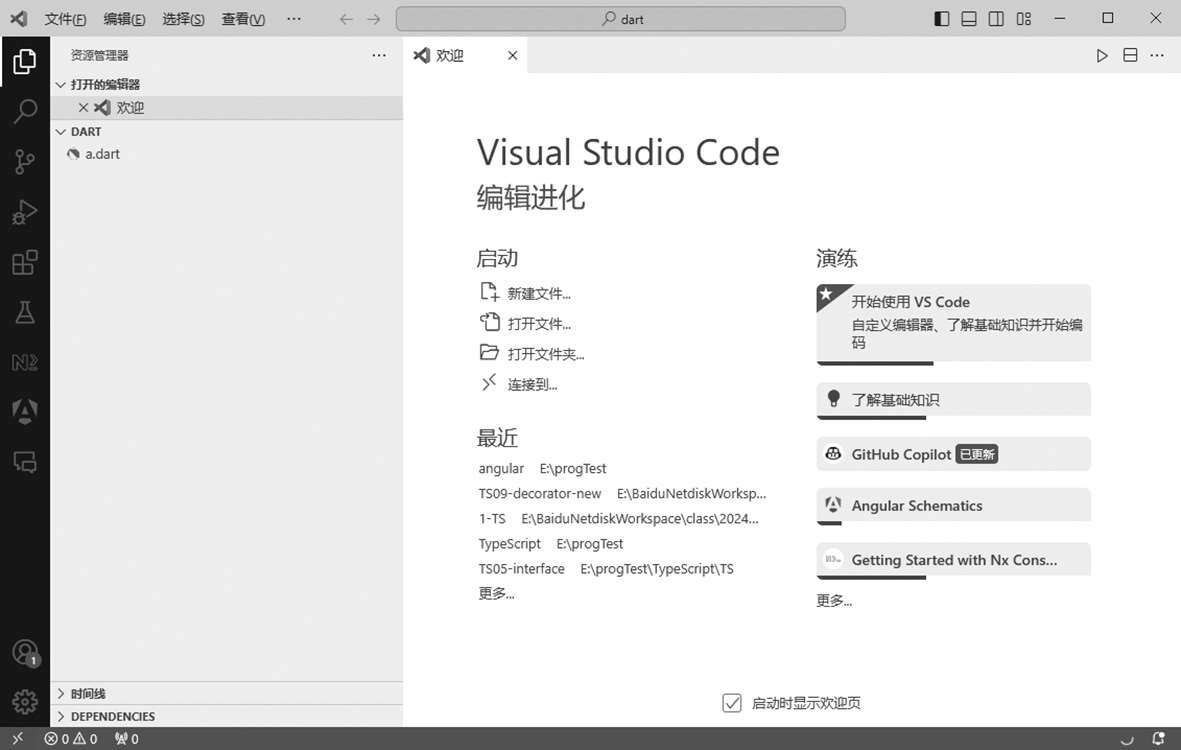Open the Search view in activity bar
This screenshot has height=750, width=1181.
coord(25,111)
